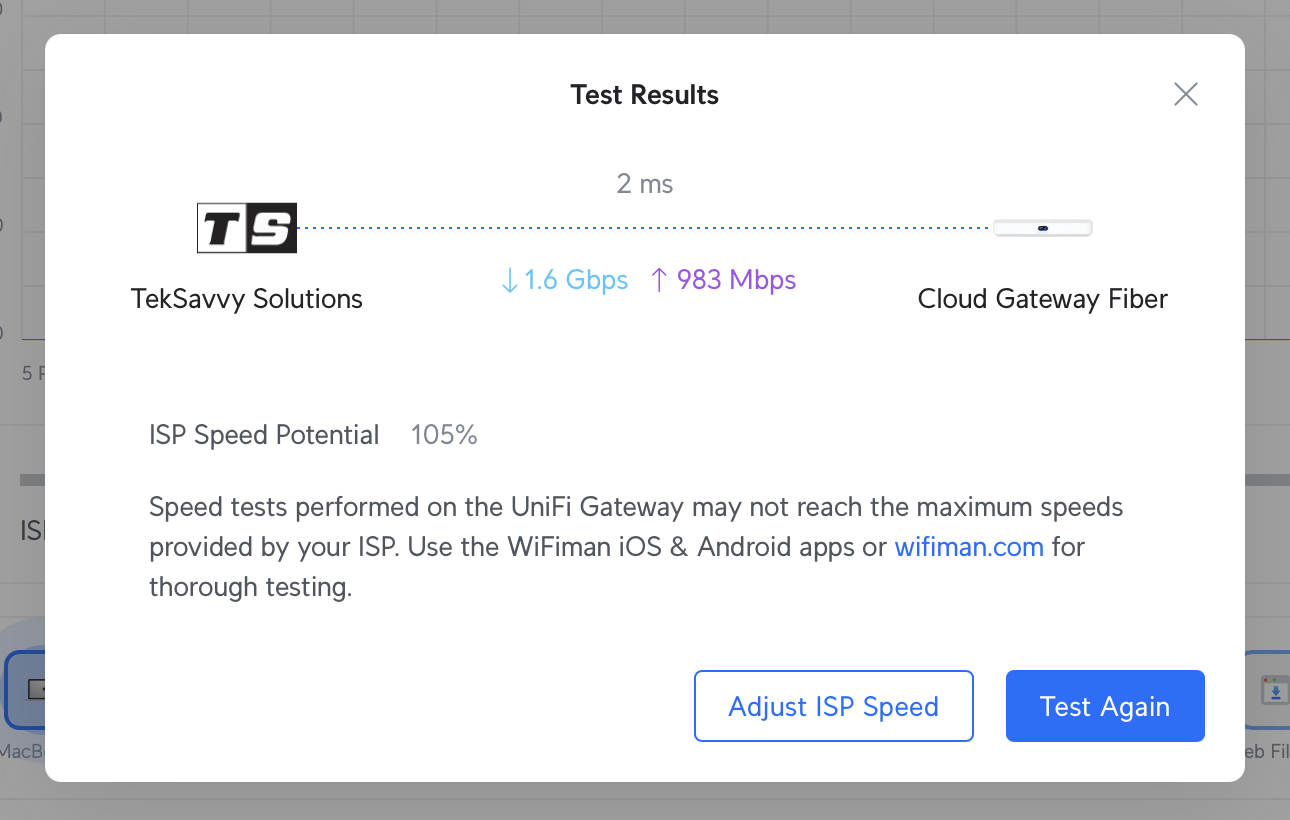
Task: Click the TekSavvy Solutions logo
Action: coord(246,227)
